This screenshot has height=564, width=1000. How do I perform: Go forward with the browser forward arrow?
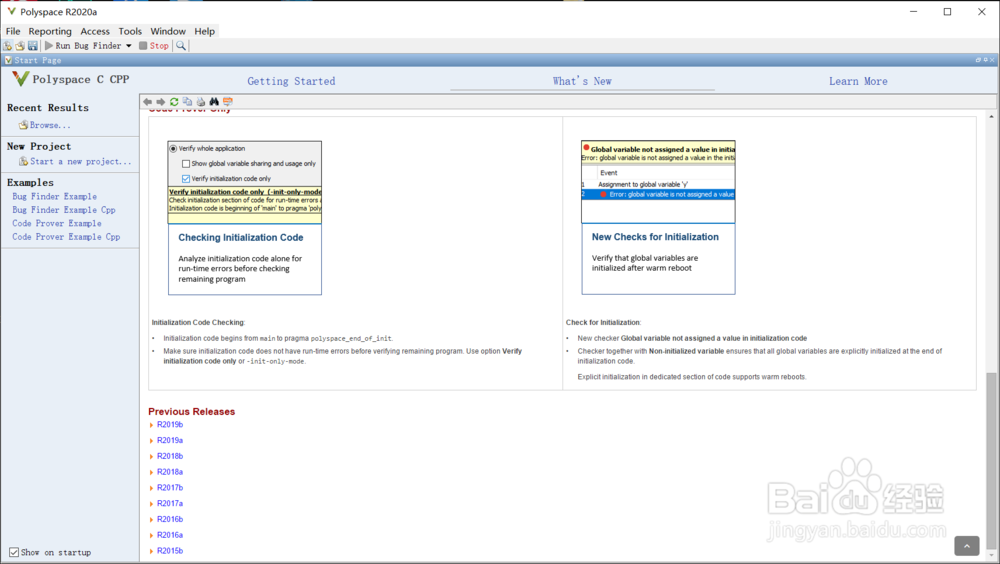point(161,101)
